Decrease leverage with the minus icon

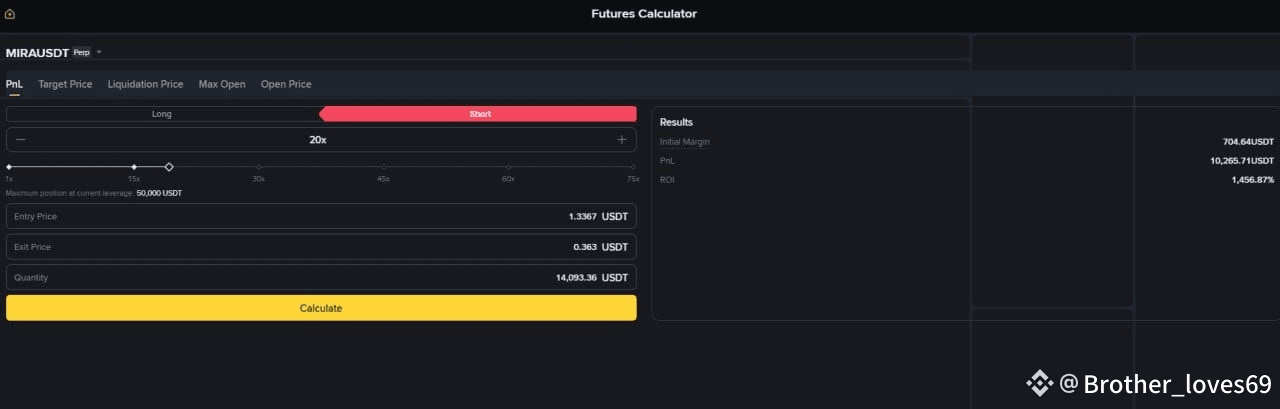tap(21, 140)
